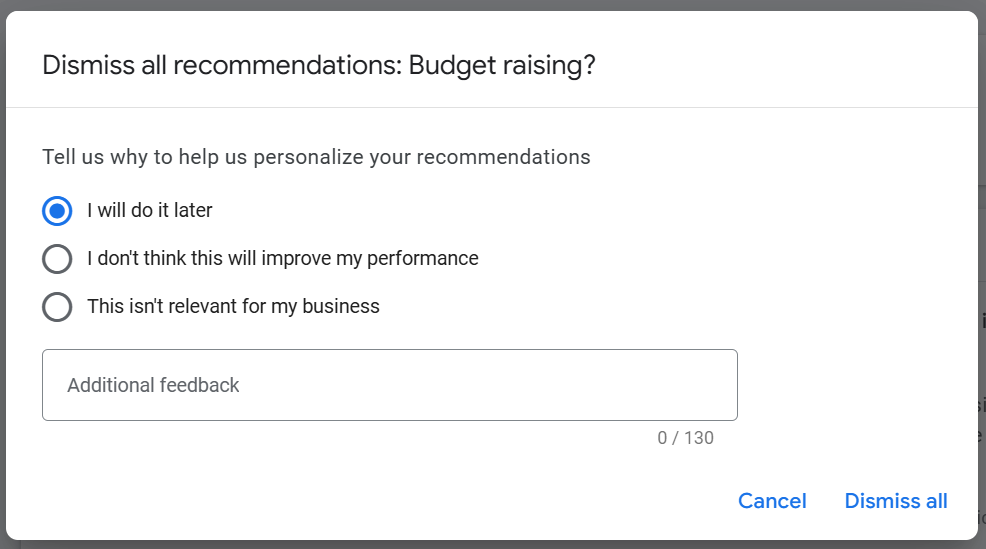Image resolution: width=986 pixels, height=549 pixels.
Task: Click the "I will do it later" label text
Action: point(150,211)
